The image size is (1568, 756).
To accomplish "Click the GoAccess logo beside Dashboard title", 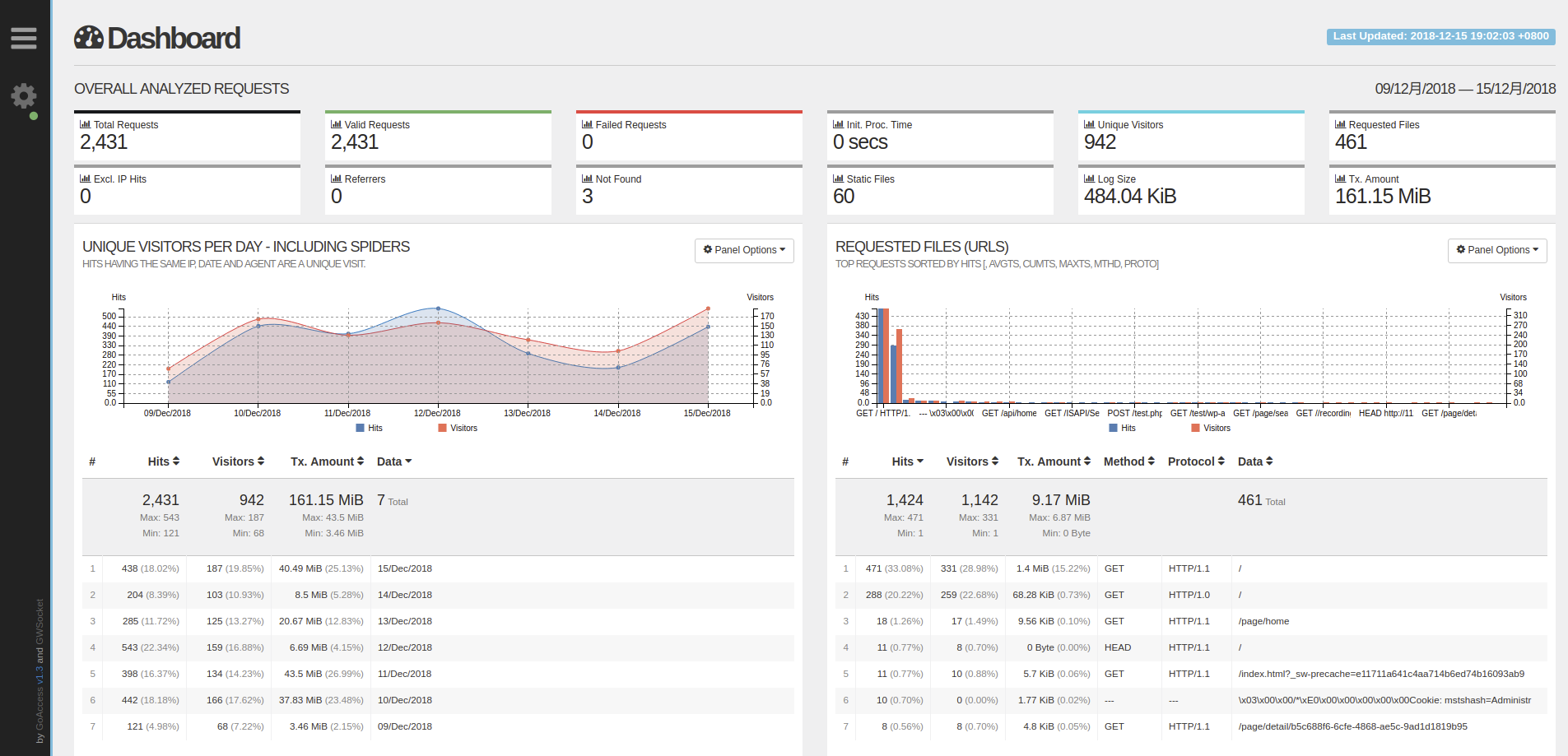I will 89,37.
